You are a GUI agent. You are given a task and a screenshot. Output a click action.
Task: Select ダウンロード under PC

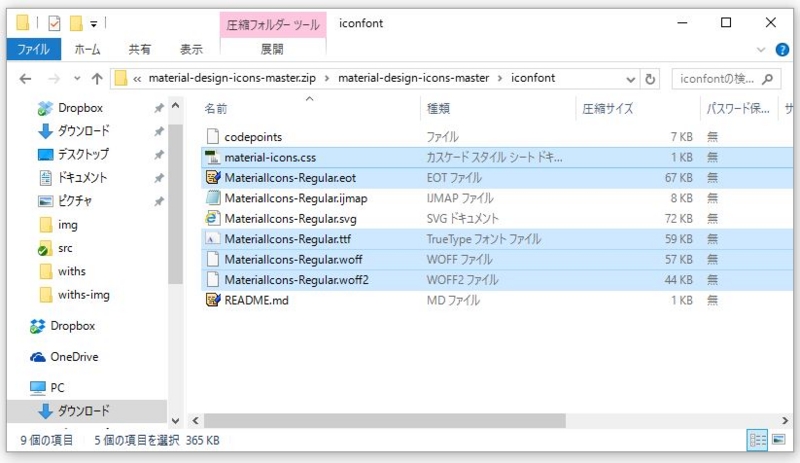coord(83,410)
